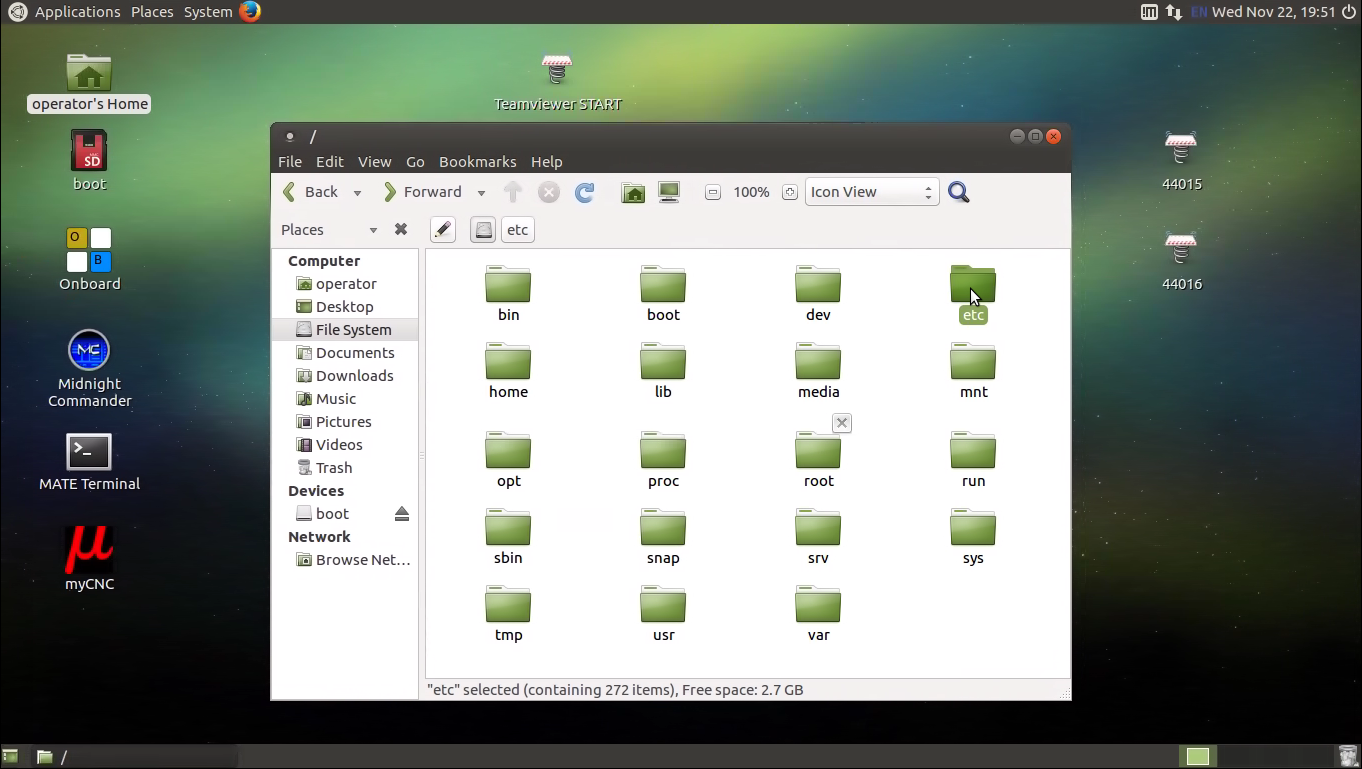The width and height of the screenshot is (1362, 769).
Task: Open the Bookmarks menu
Action: coord(477,162)
